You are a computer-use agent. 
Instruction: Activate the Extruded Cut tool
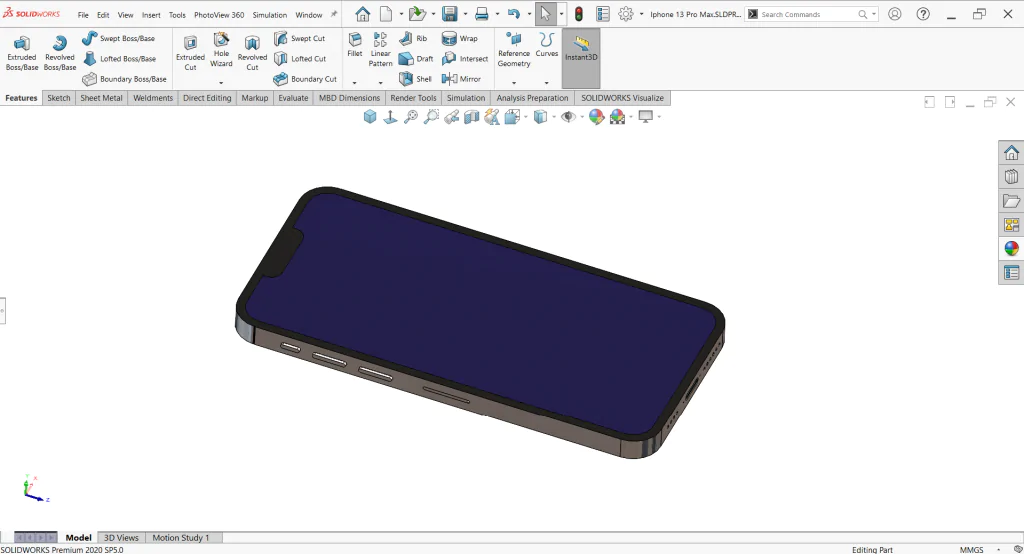190,53
